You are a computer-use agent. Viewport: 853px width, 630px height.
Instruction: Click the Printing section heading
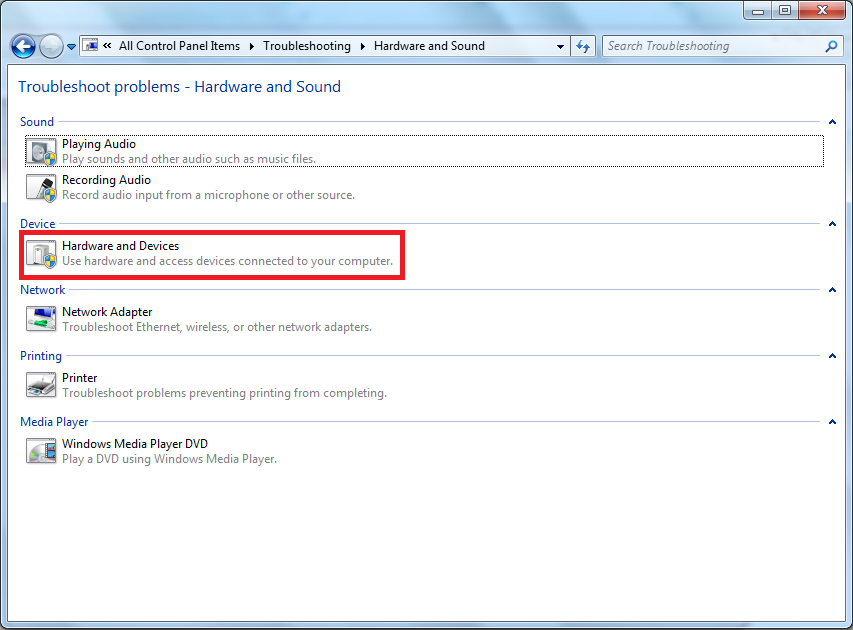click(41, 356)
